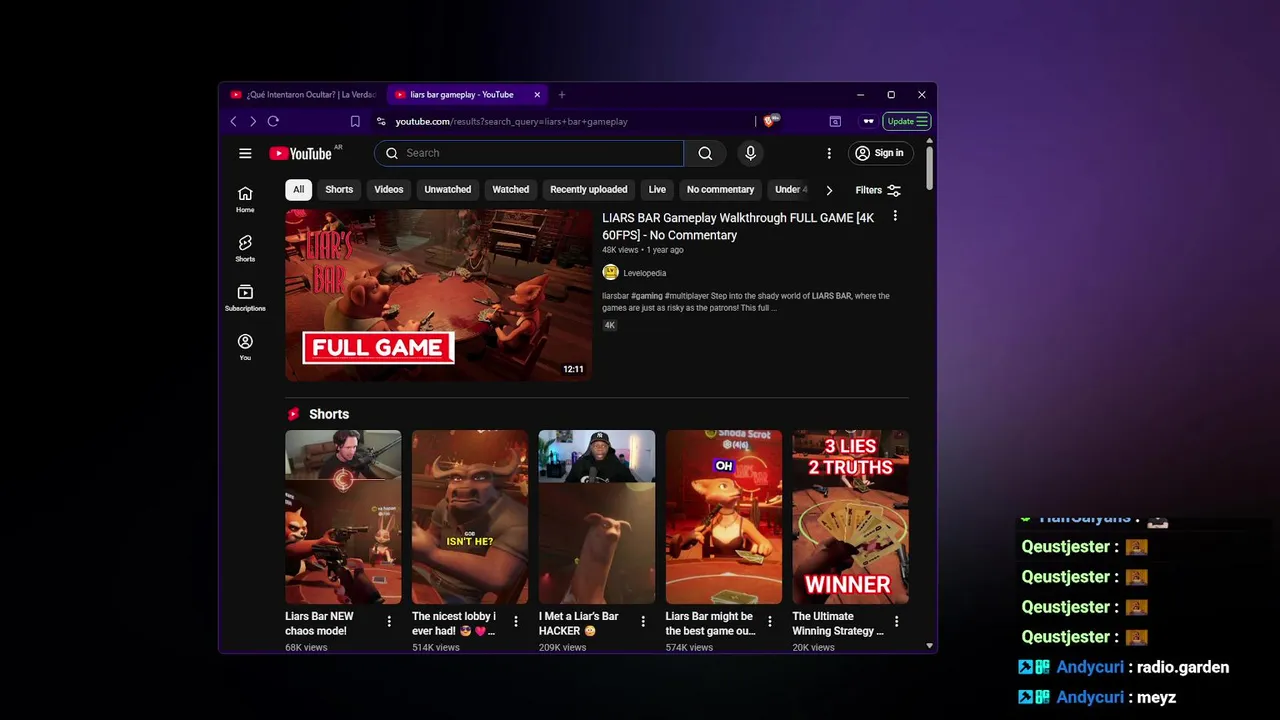The height and width of the screenshot is (720, 1280).
Task: Open site information icon in address bar
Action: (381, 121)
